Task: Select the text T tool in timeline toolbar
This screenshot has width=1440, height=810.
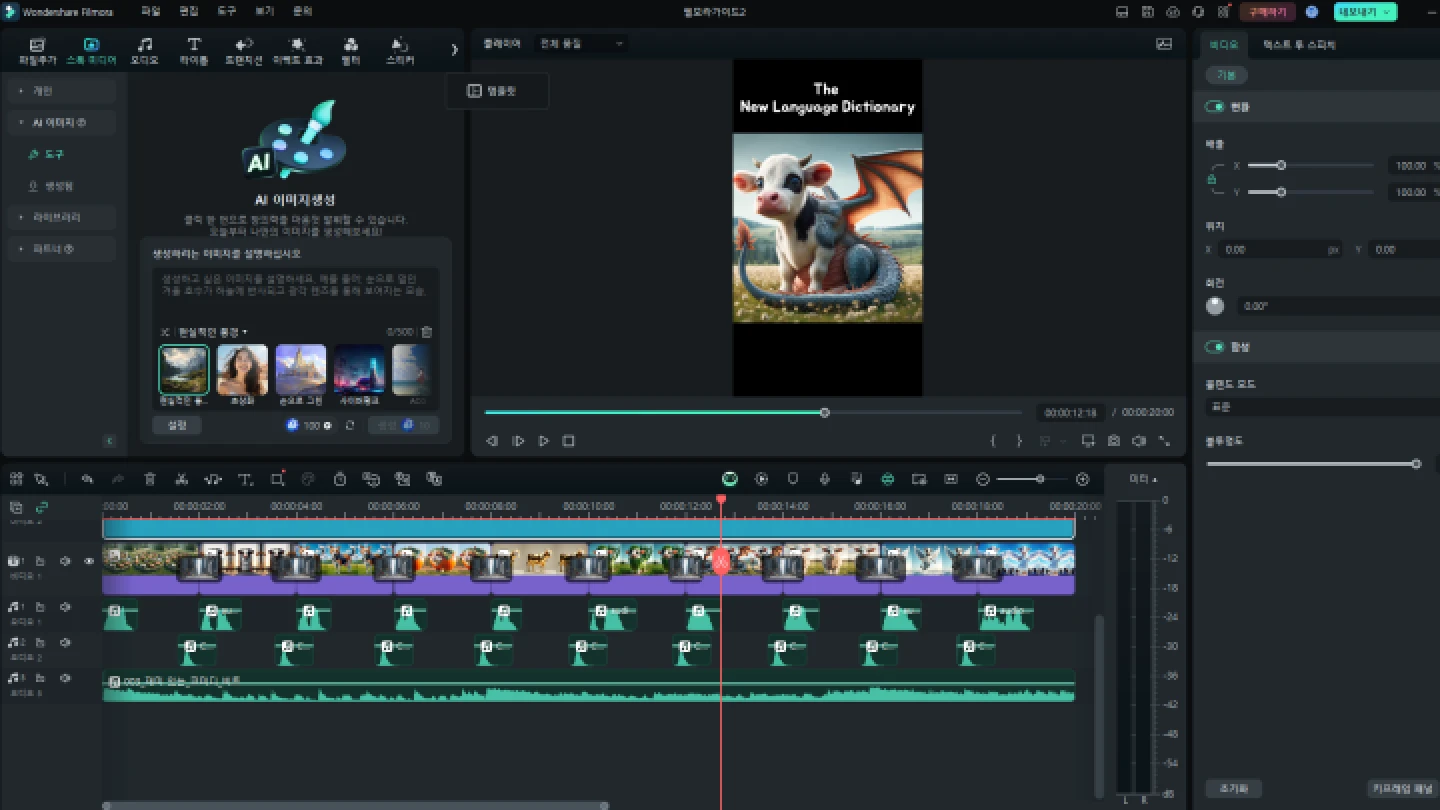Action: 245,479
